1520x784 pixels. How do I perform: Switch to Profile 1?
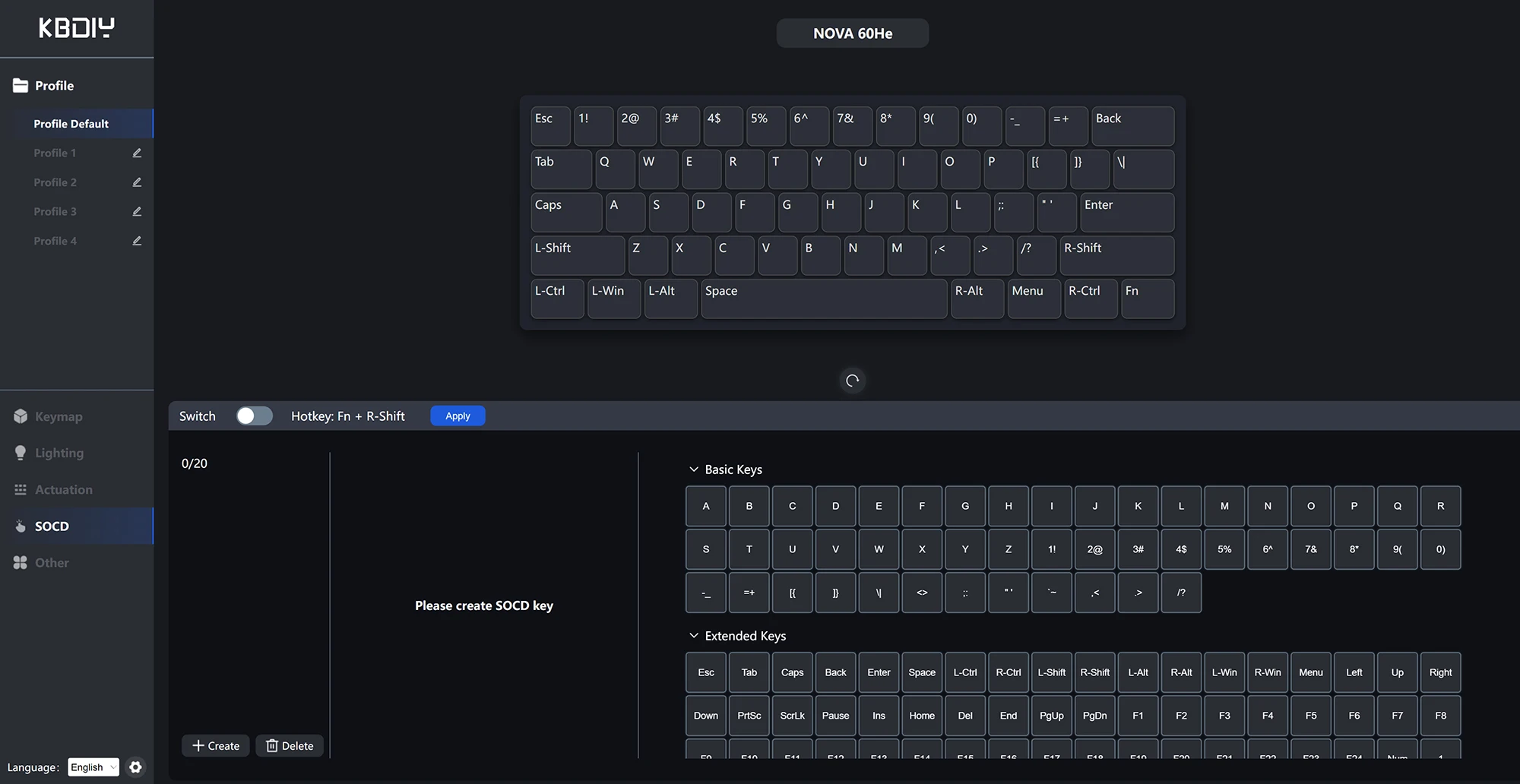point(55,153)
